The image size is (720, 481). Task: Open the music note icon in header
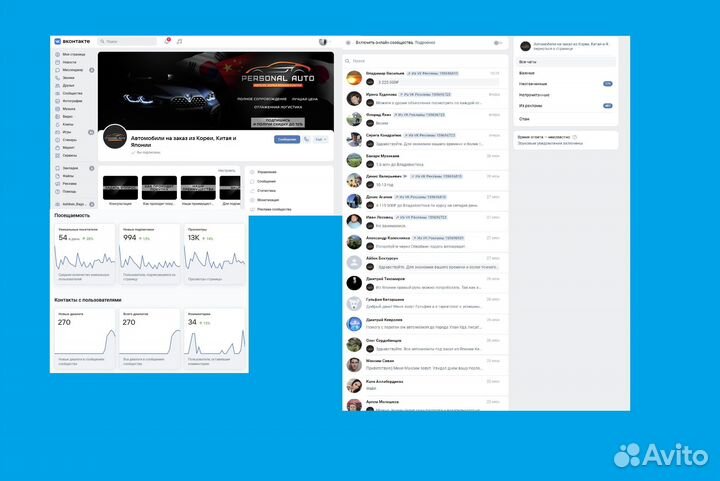click(x=179, y=41)
